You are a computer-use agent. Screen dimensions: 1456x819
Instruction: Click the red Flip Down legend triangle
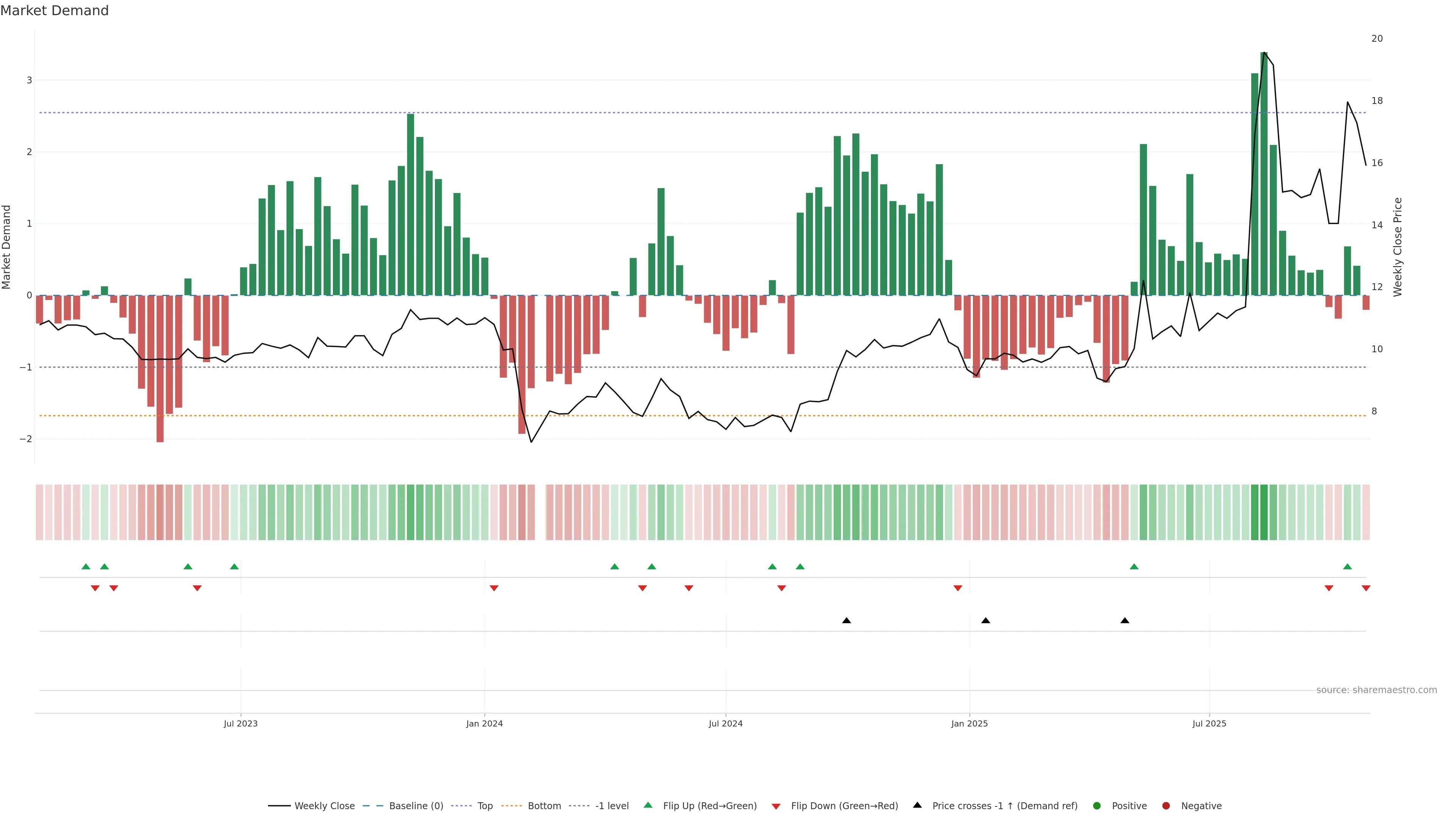[776, 806]
